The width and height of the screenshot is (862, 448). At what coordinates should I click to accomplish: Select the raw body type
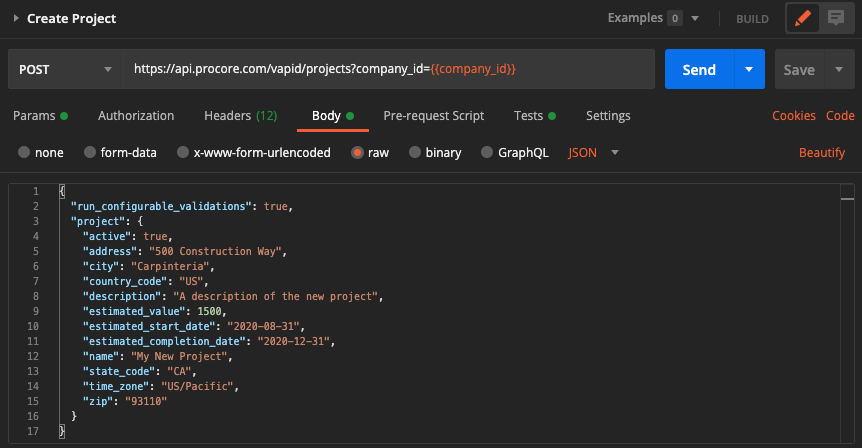(x=357, y=152)
